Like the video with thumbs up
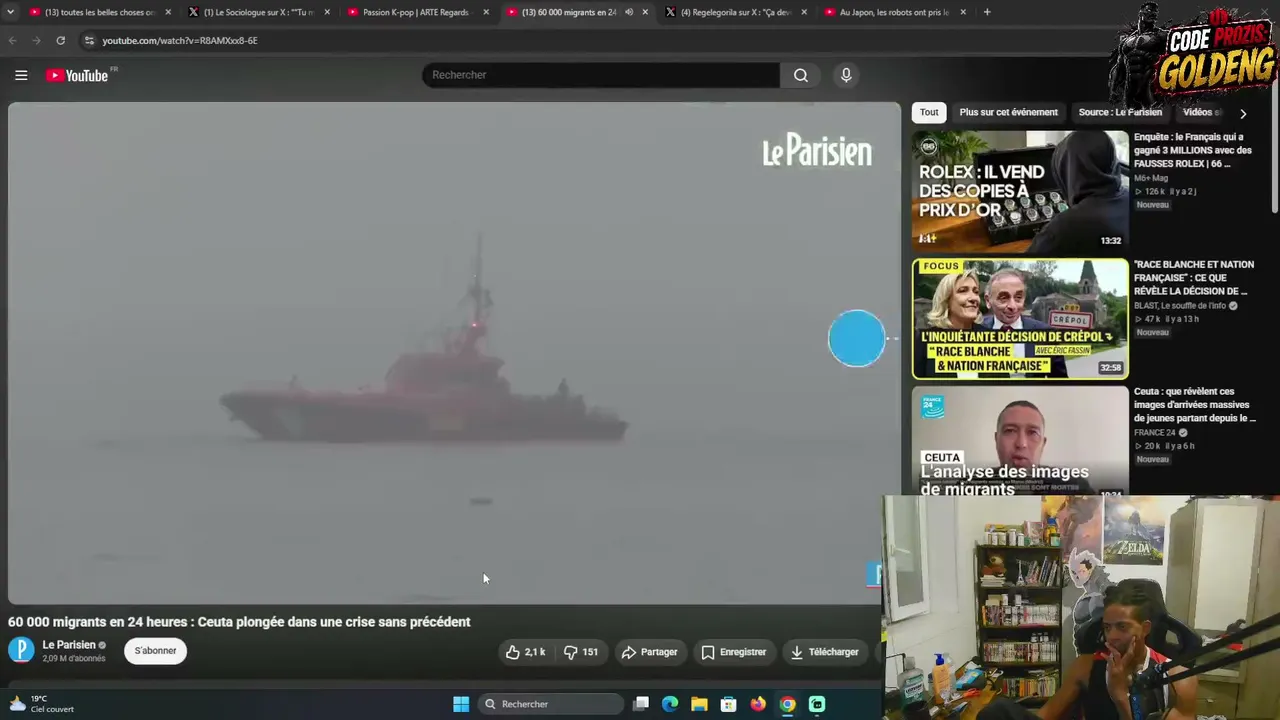Viewport: 1280px width, 720px height. coord(525,652)
